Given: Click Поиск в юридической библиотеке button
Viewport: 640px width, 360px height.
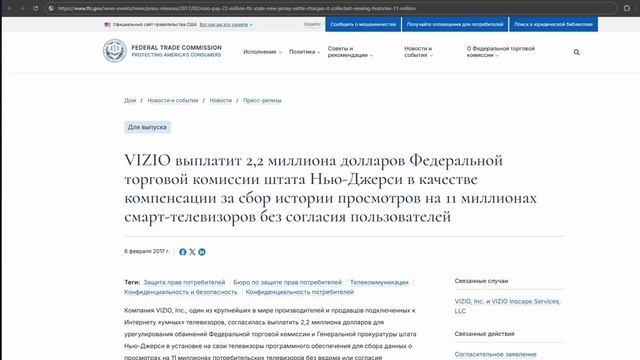Looking at the screenshot, I should point(553,24).
